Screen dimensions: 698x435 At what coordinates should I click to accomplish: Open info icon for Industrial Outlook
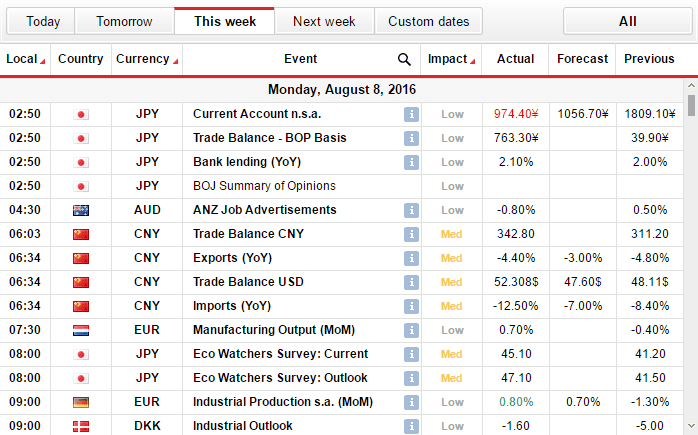point(410,426)
